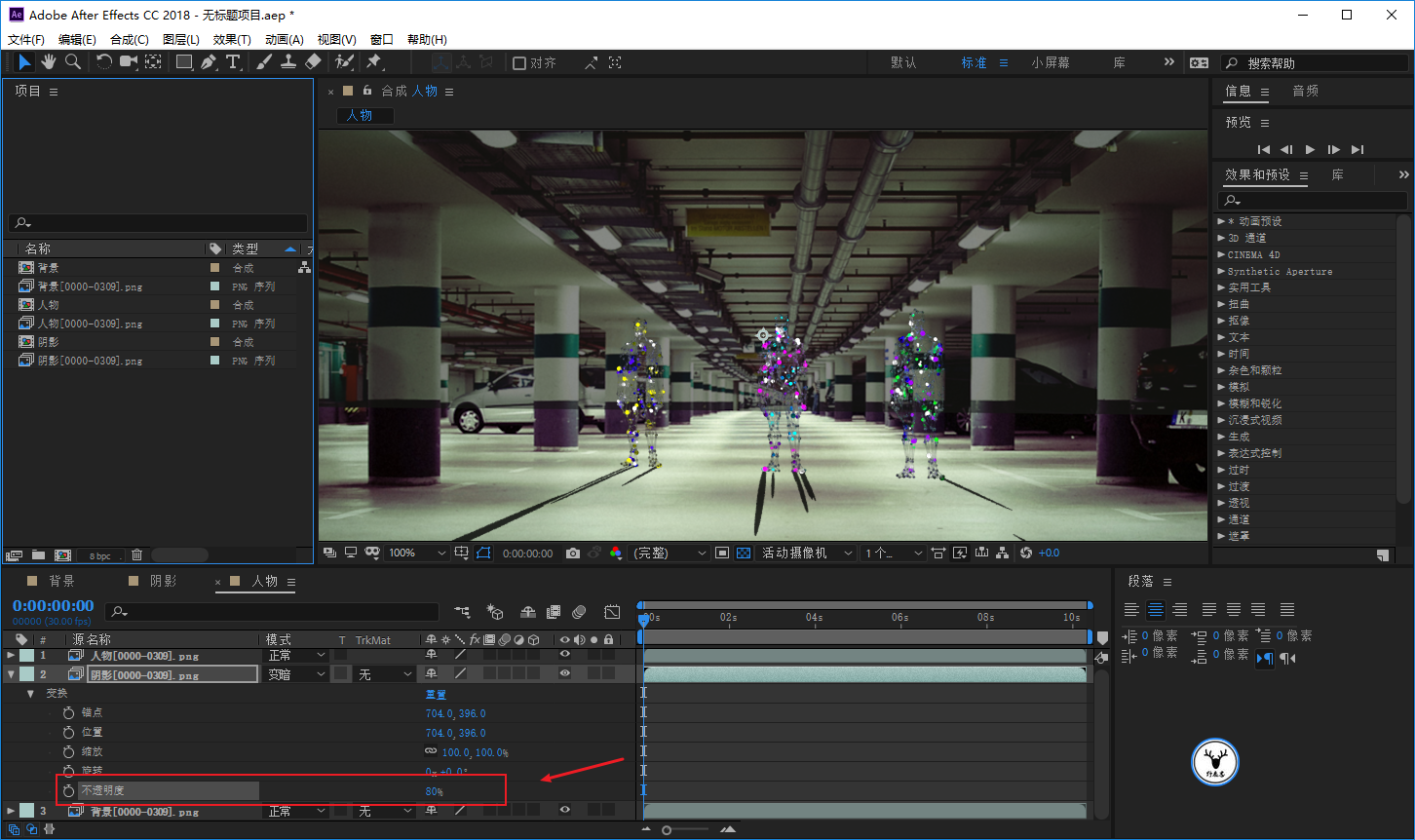Expand the 人物[0000-0309].png layer properties
Screen dimensions: 1415x840
pos(12,656)
